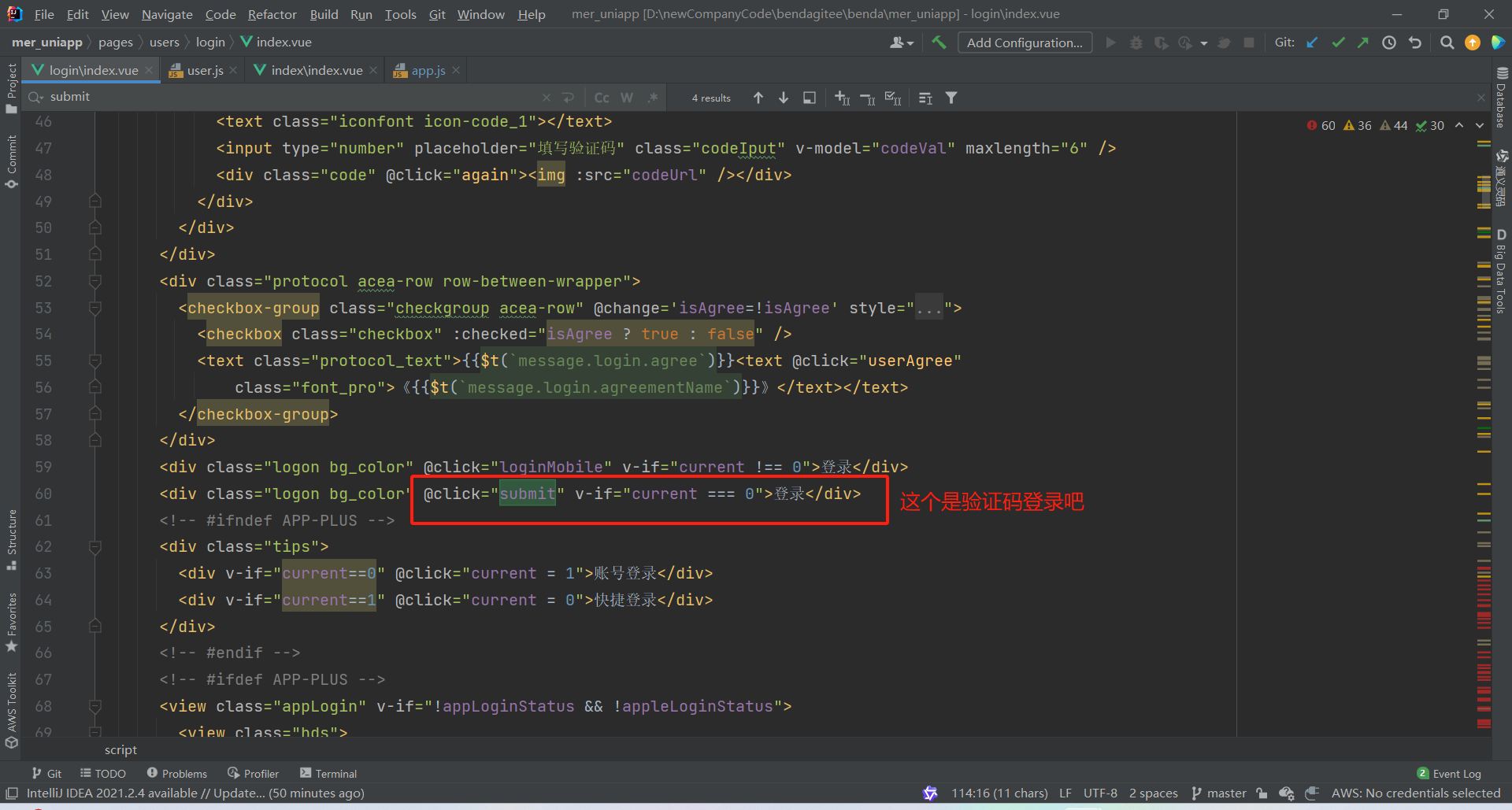The width and height of the screenshot is (1512, 810).
Task: Click Add Configuration button
Action: (1025, 43)
